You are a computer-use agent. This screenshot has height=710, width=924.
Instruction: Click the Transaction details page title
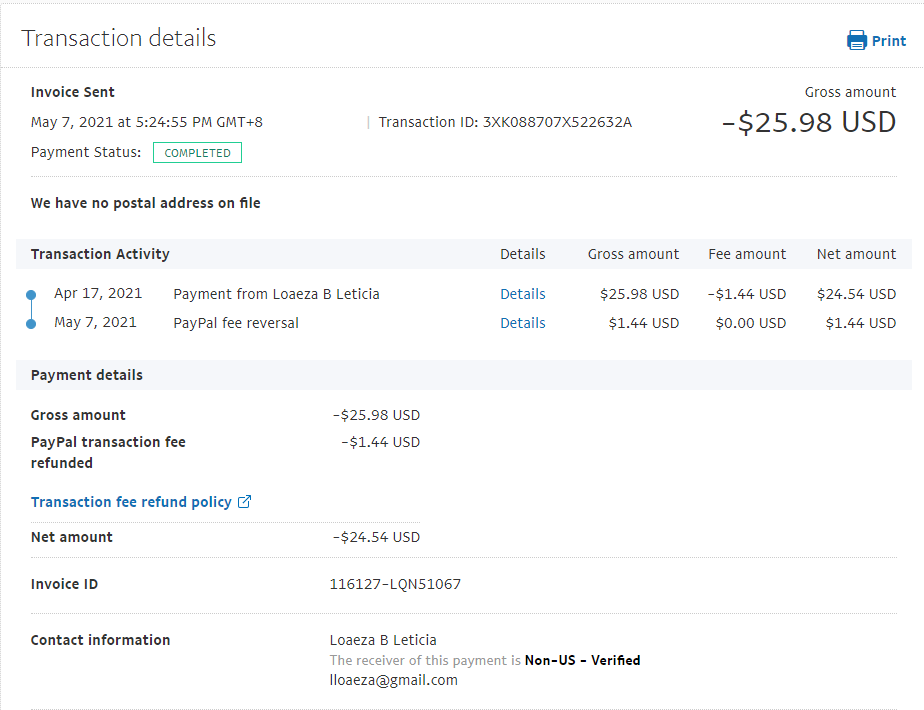[119, 38]
